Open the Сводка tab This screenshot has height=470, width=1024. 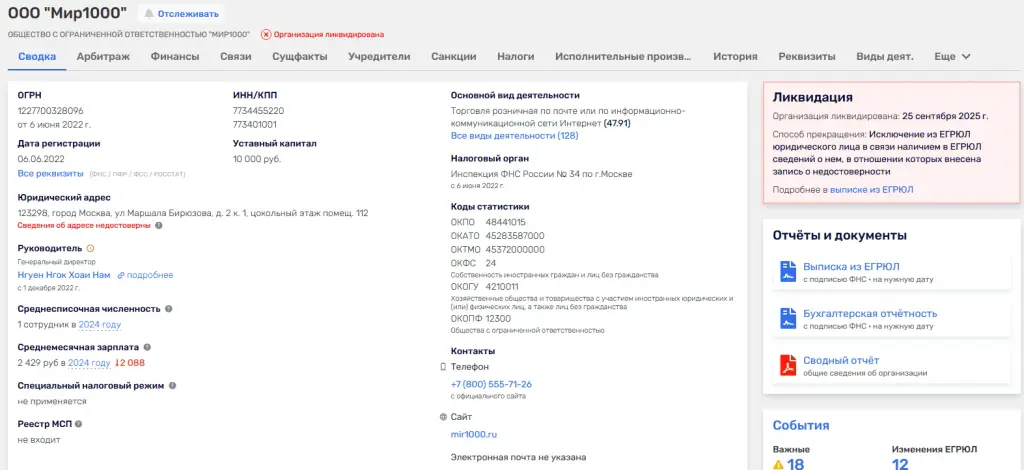(37, 56)
